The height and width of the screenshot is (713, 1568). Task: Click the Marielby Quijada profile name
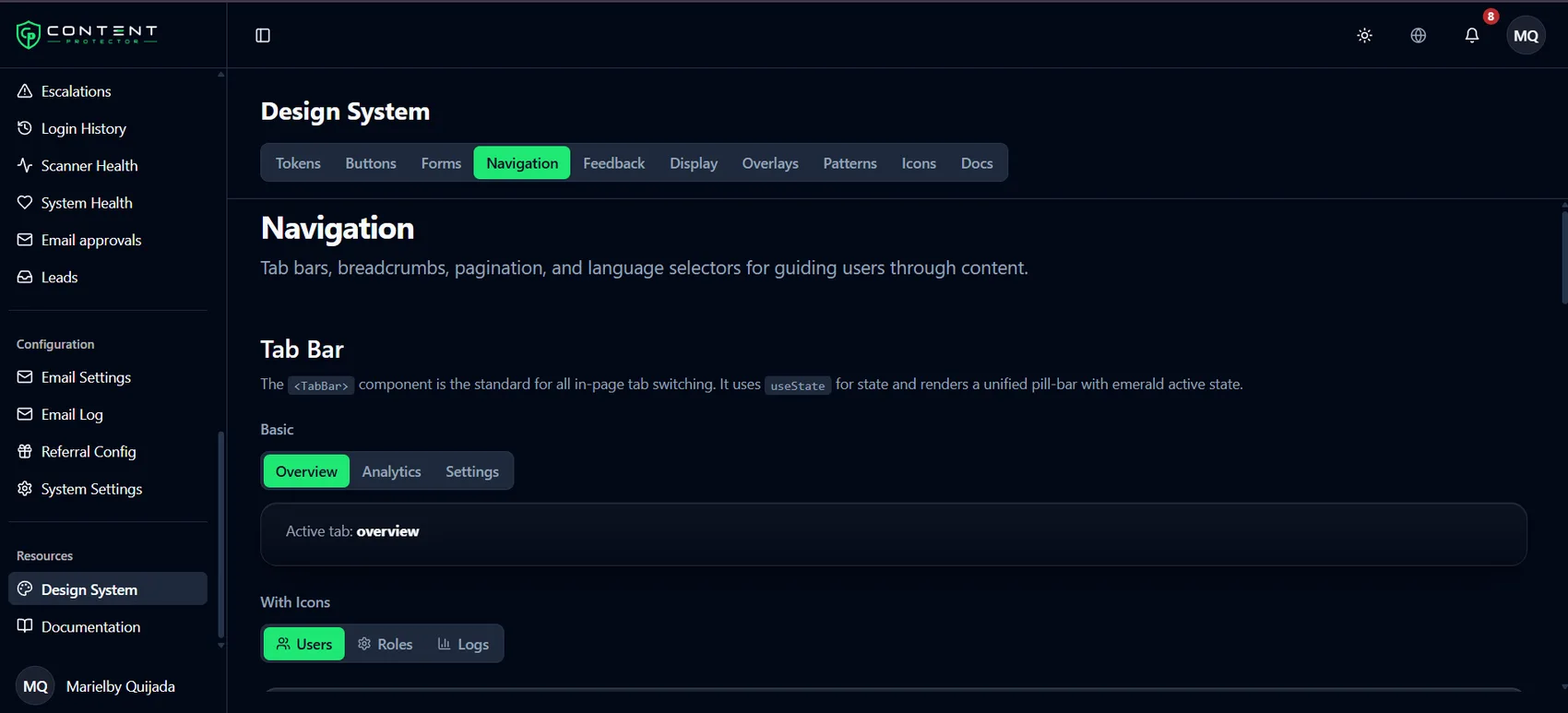point(121,686)
